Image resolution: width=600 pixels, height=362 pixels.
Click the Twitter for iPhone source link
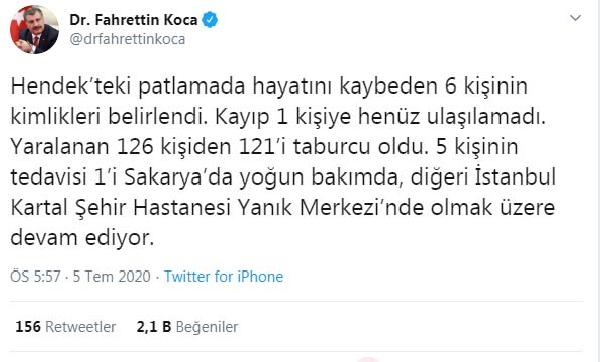click(223, 276)
